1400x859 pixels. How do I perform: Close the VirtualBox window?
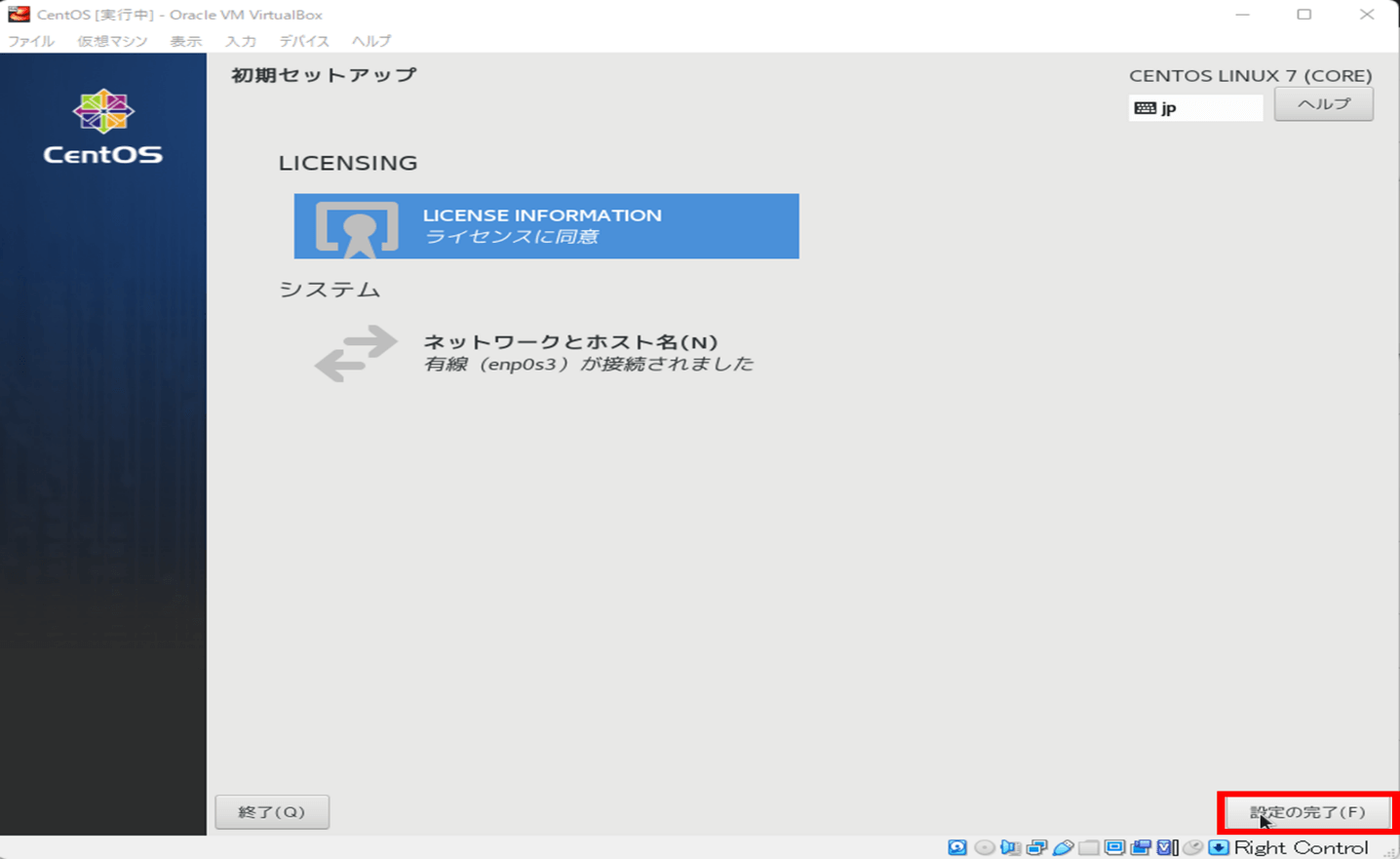(1367, 15)
